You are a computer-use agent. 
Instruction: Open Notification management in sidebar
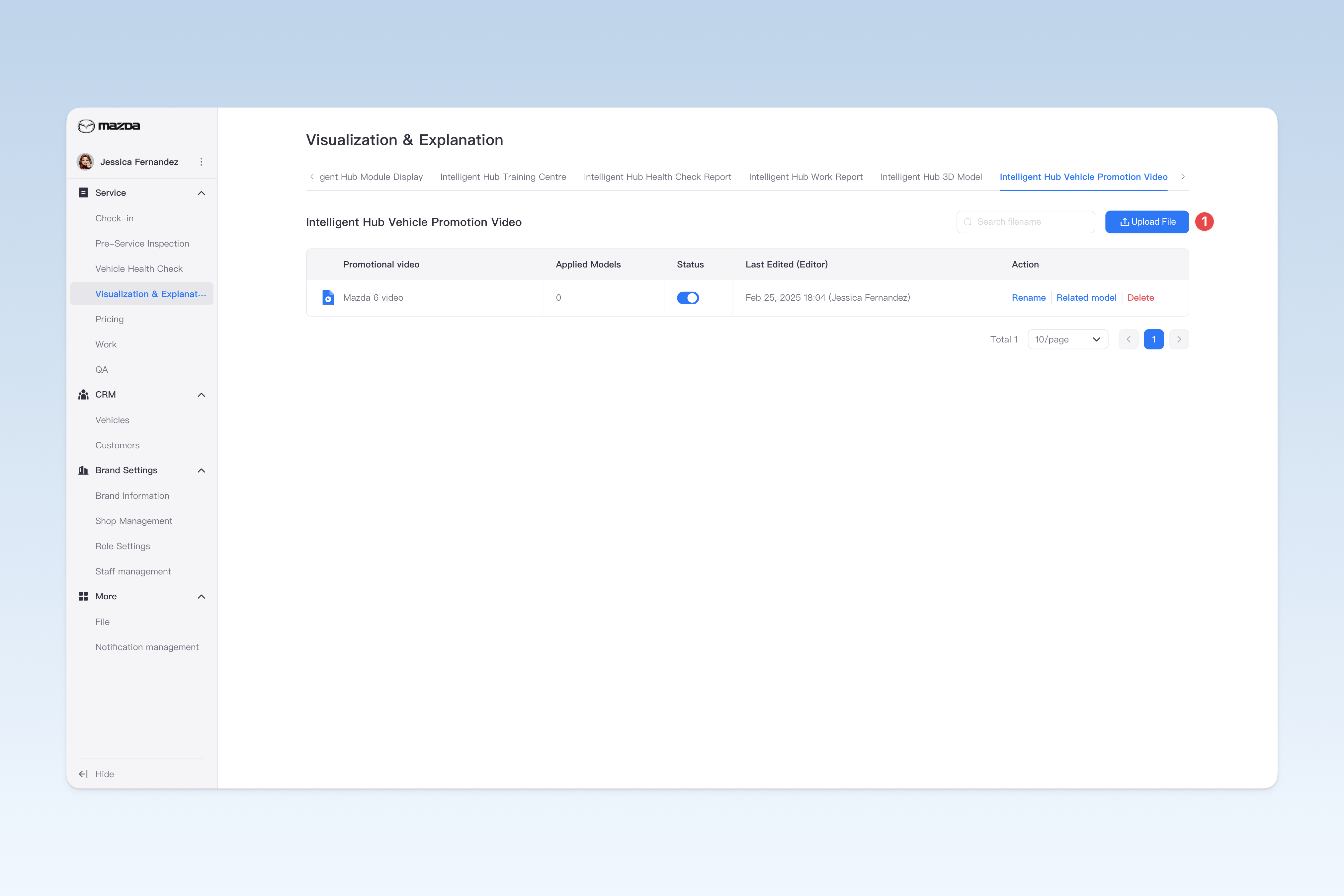[147, 647]
